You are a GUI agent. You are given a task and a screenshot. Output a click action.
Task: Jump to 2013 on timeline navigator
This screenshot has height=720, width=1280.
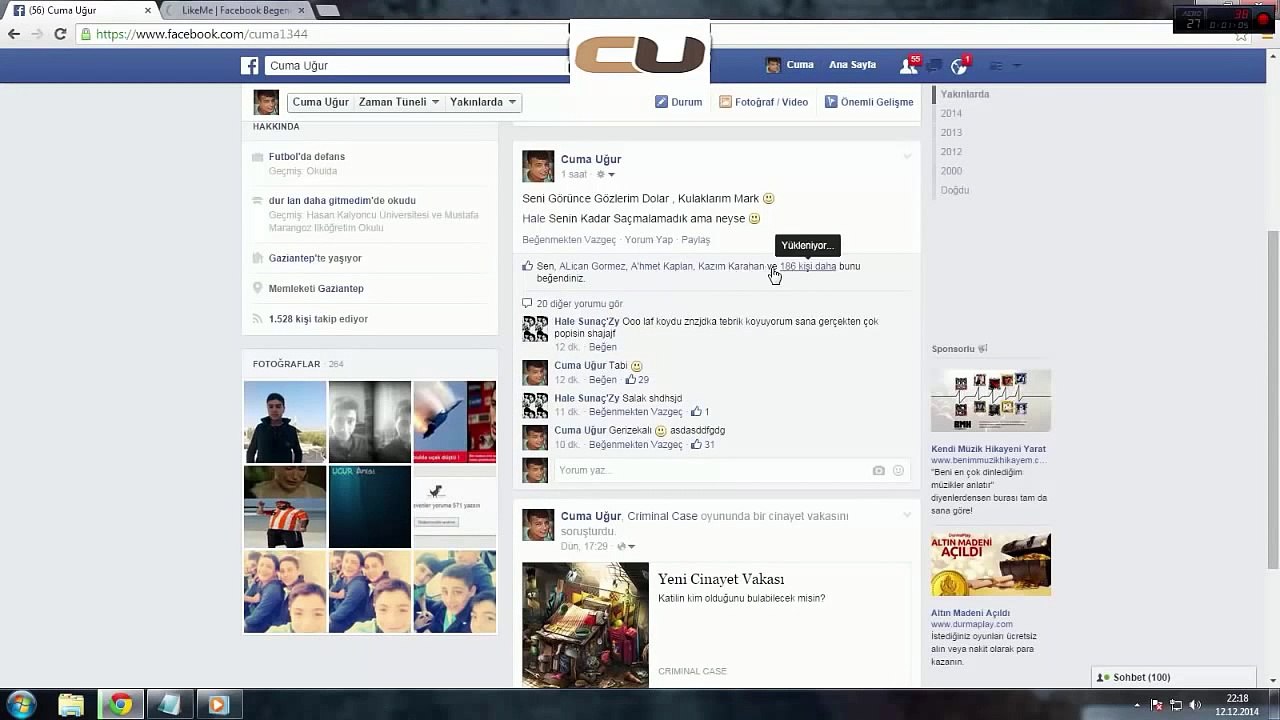[x=951, y=132]
